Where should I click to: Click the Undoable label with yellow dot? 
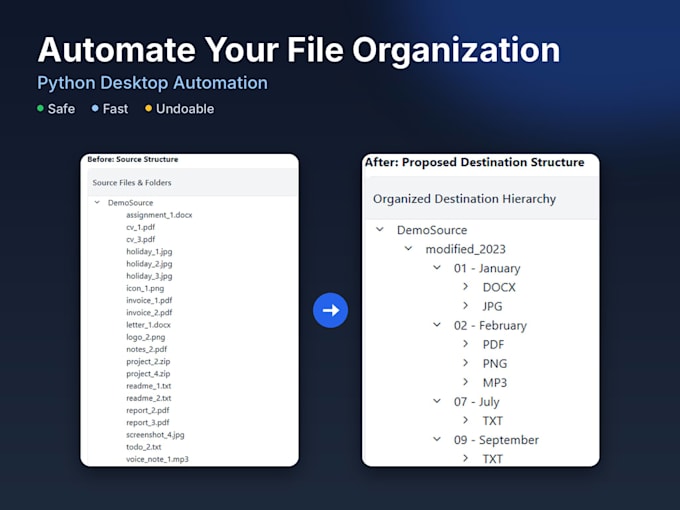tap(180, 108)
